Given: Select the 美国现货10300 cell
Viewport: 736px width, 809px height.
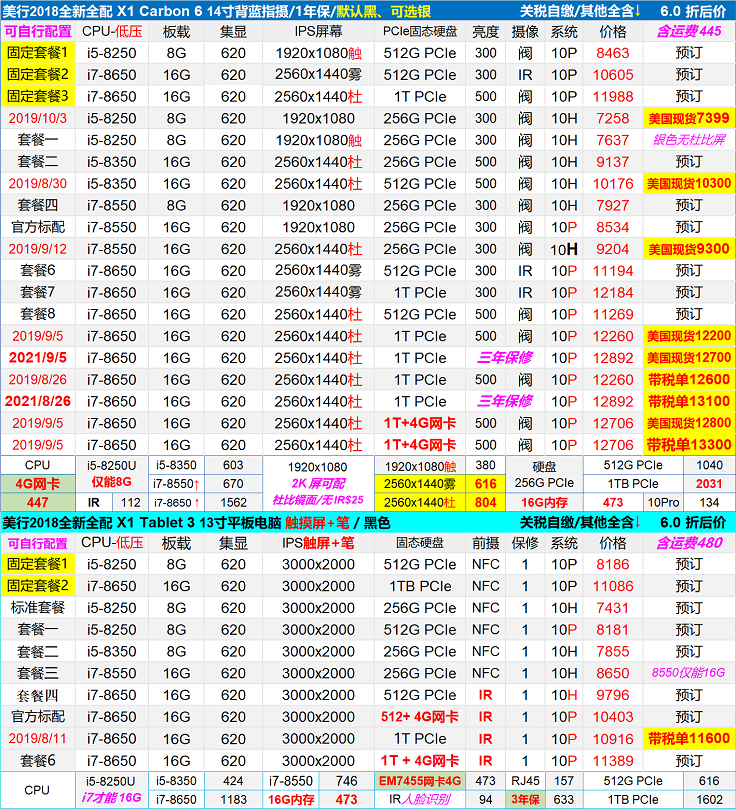Looking at the screenshot, I should [x=688, y=183].
